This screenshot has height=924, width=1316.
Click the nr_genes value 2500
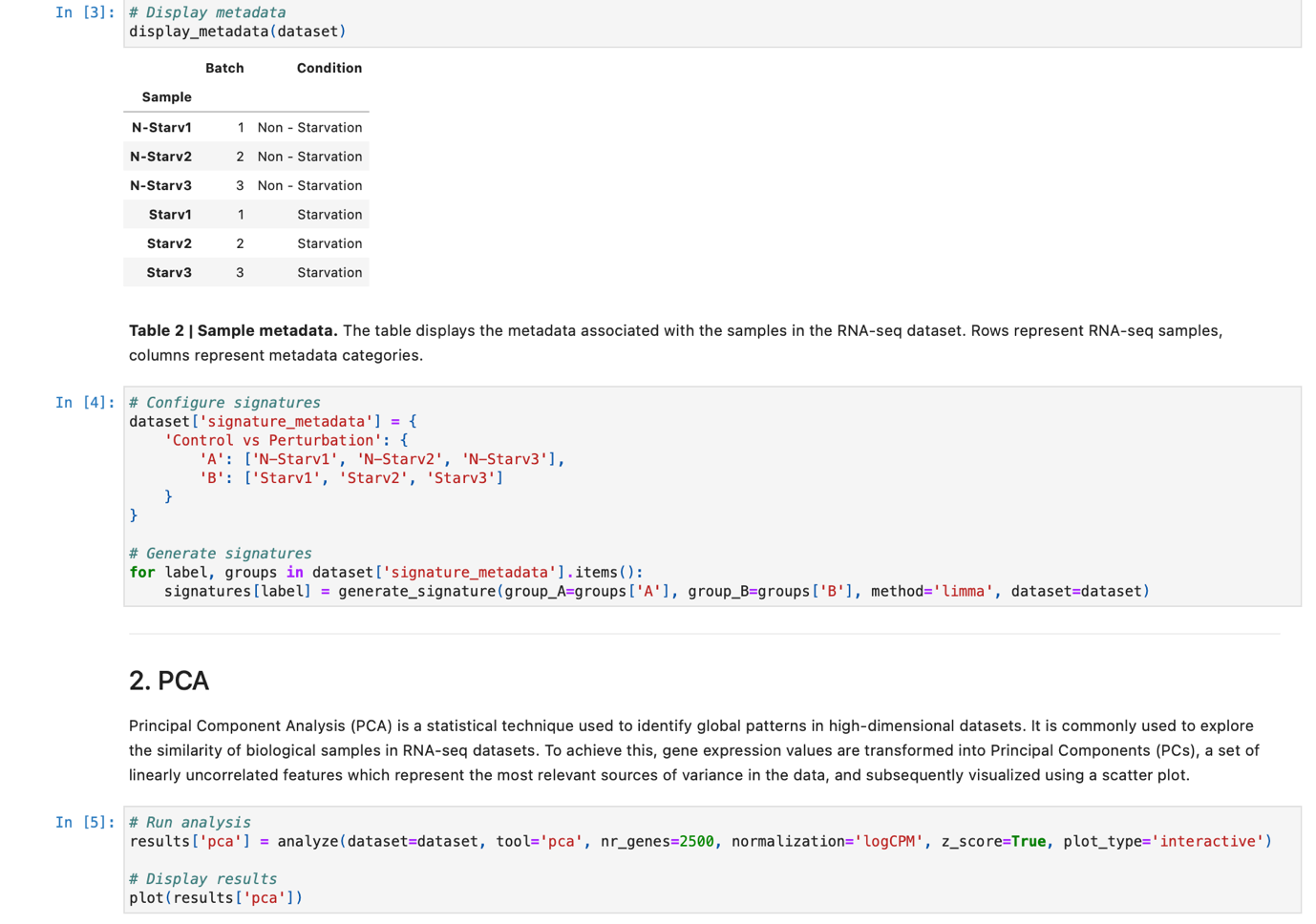696,842
